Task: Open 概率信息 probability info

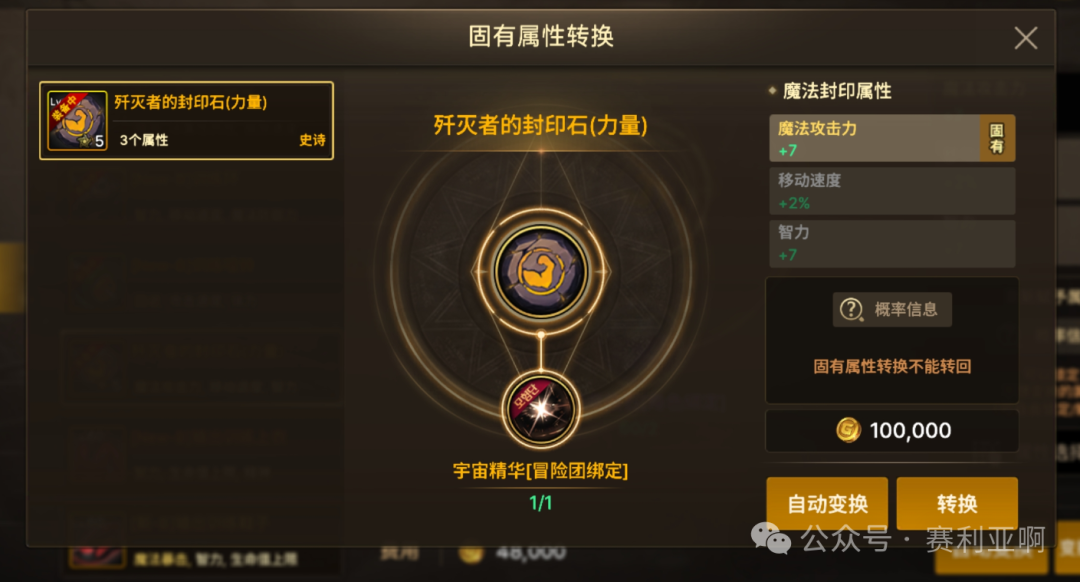Action: (x=893, y=309)
